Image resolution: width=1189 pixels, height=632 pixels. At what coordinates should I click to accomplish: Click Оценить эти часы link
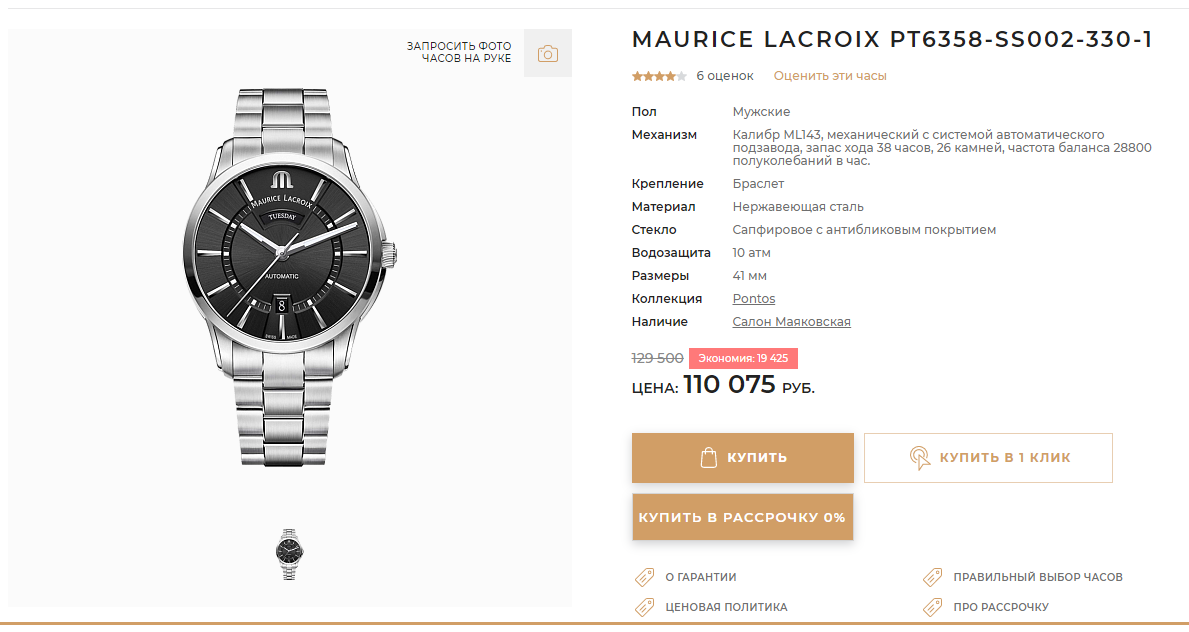(x=830, y=76)
